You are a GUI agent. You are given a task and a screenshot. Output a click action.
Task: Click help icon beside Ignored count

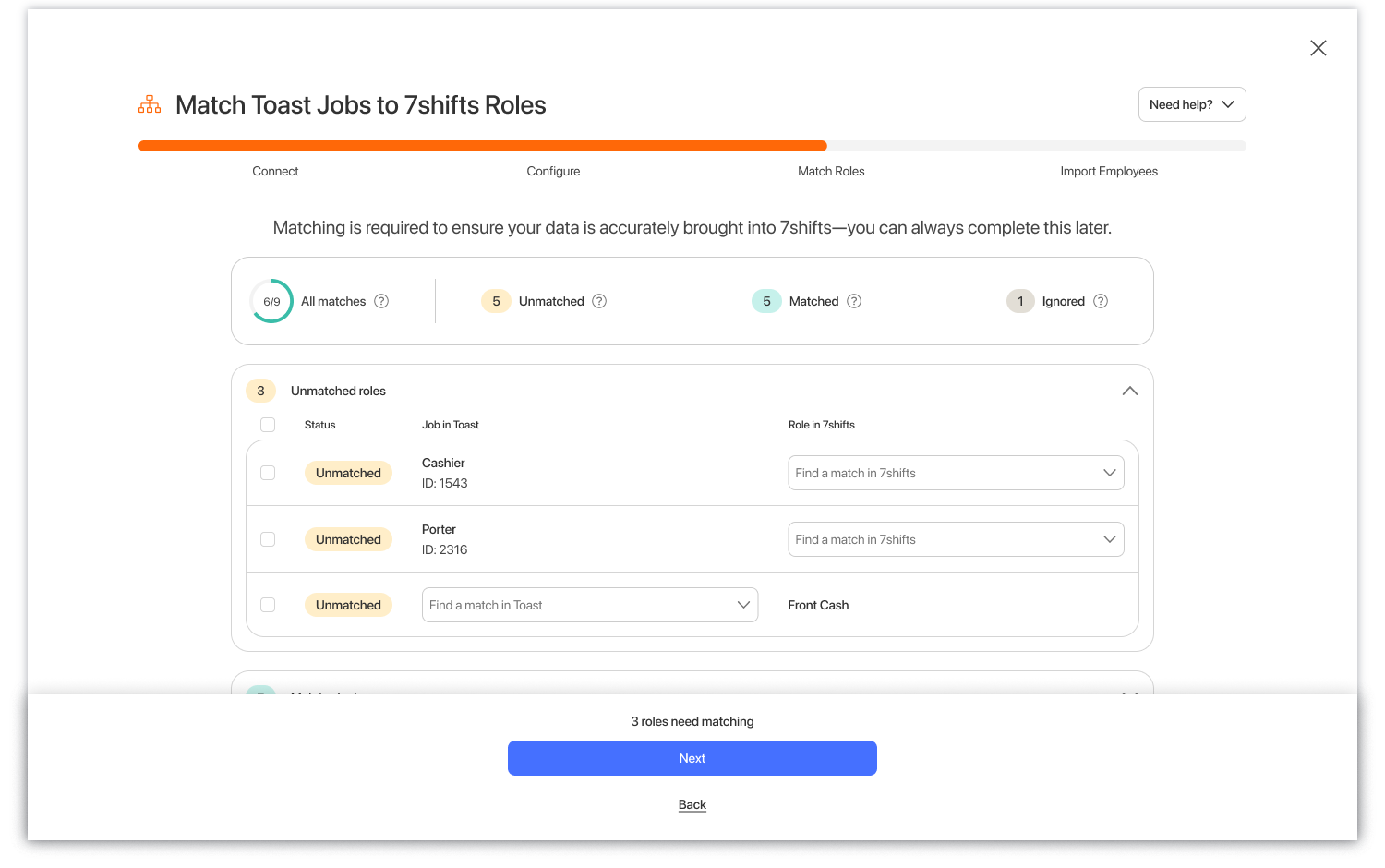tap(1101, 301)
